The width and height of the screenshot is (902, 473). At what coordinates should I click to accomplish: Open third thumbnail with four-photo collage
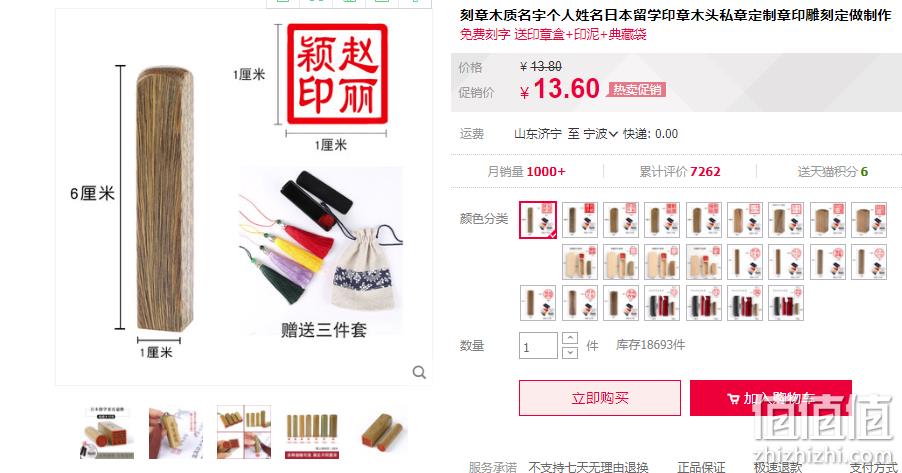[x=244, y=433]
